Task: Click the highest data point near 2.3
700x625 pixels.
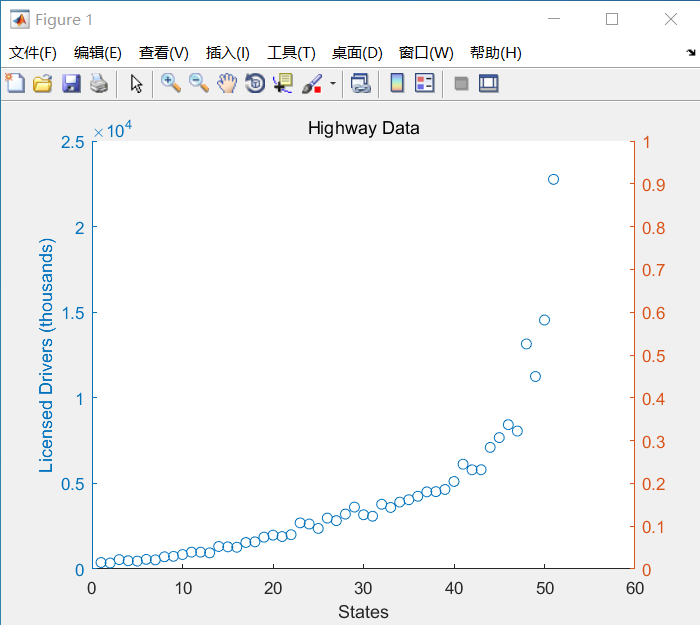Action: [x=553, y=179]
